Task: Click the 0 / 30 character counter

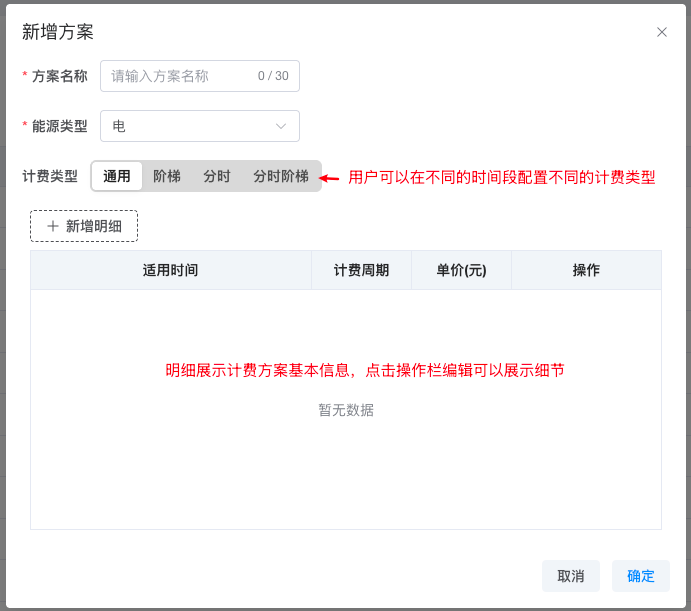Action: coord(273,76)
